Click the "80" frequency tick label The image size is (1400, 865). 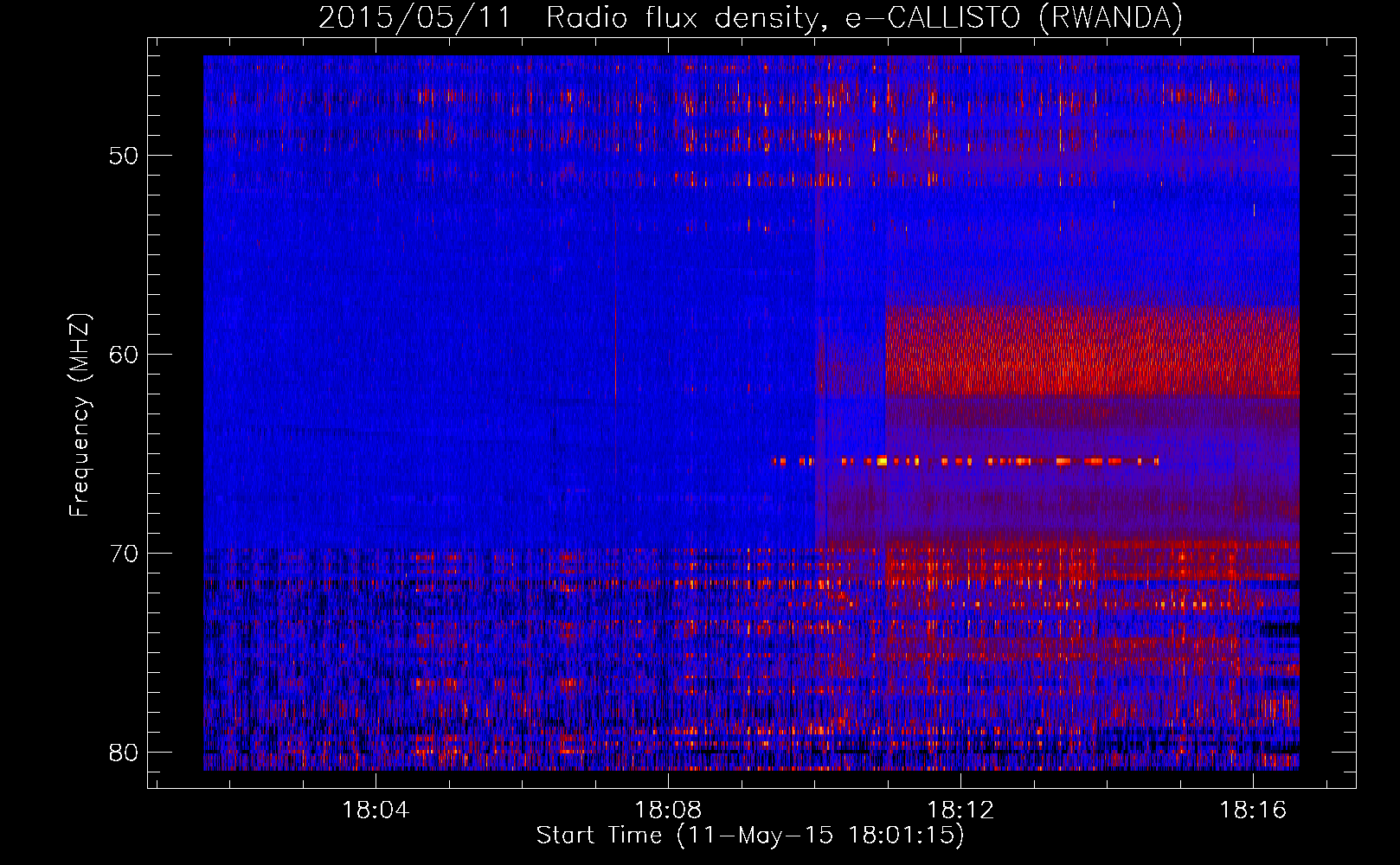pyautogui.click(x=124, y=753)
